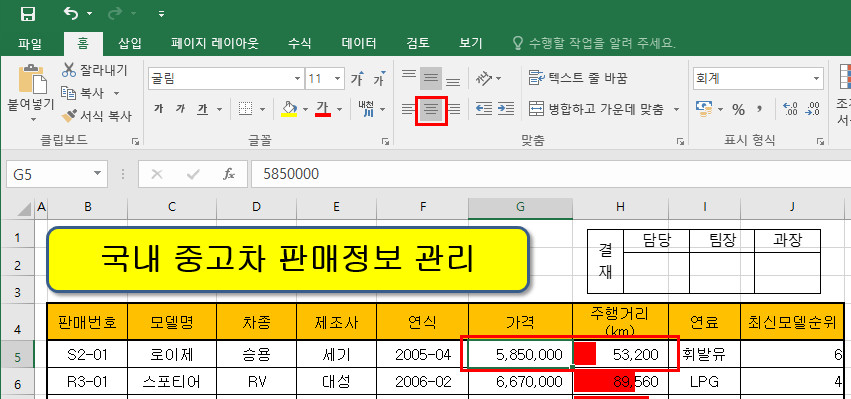Decrease font size with smaller 가 icon
The height and width of the screenshot is (399, 851).
tap(379, 79)
